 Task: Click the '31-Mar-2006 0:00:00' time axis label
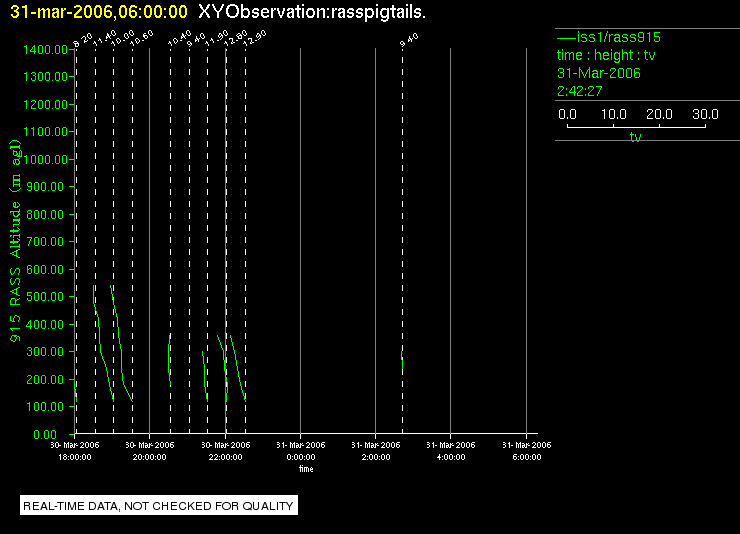point(301,451)
